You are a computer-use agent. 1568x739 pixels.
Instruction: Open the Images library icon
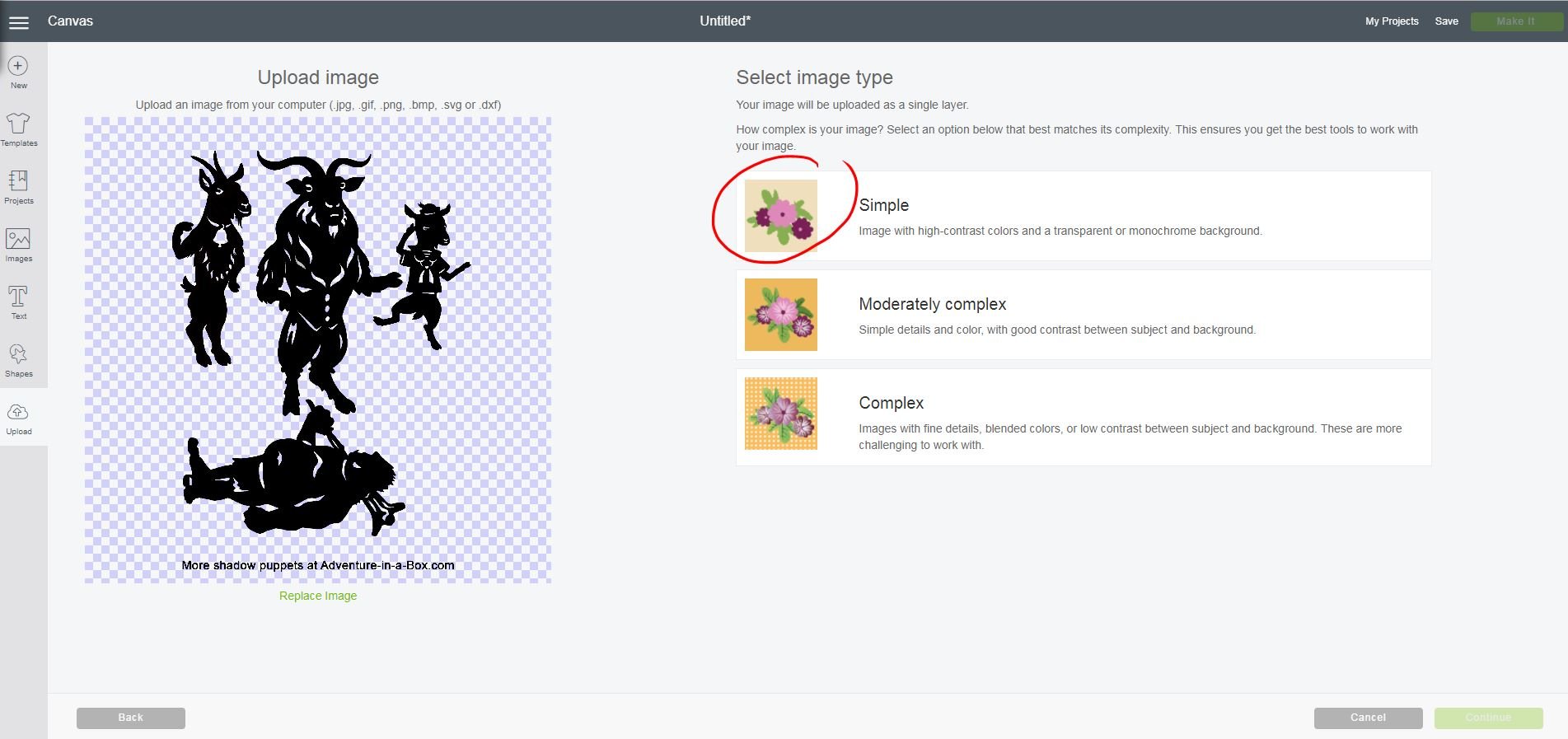pyautogui.click(x=18, y=240)
